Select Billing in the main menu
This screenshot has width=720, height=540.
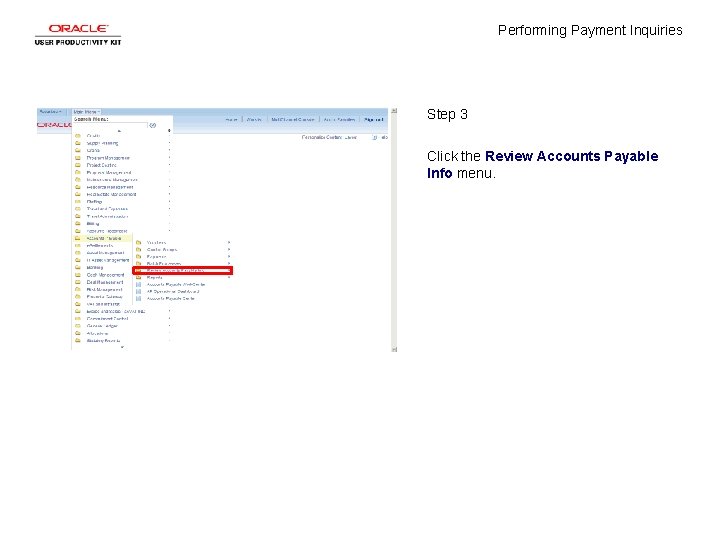coord(93,224)
